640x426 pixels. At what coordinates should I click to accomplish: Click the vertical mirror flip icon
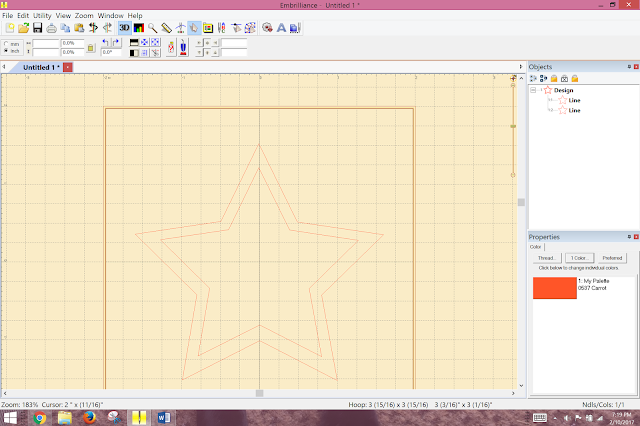[x=107, y=28]
